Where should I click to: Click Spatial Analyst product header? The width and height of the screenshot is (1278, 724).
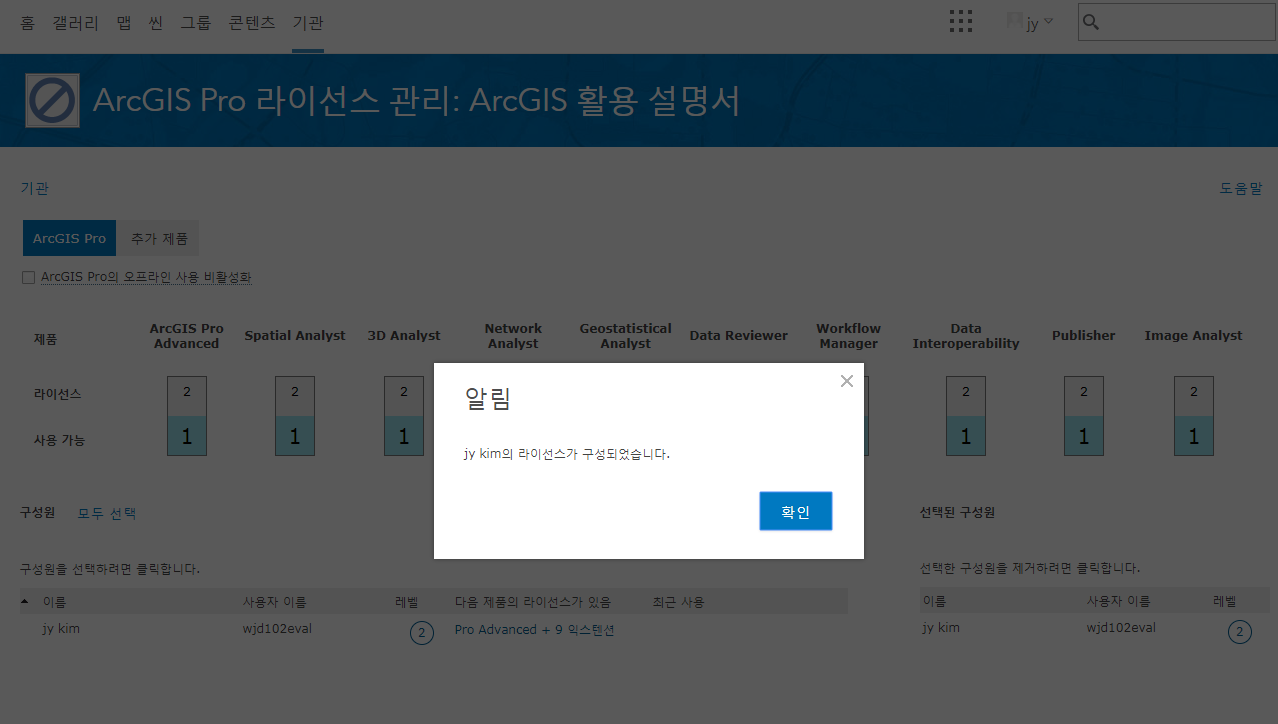(x=295, y=336)
